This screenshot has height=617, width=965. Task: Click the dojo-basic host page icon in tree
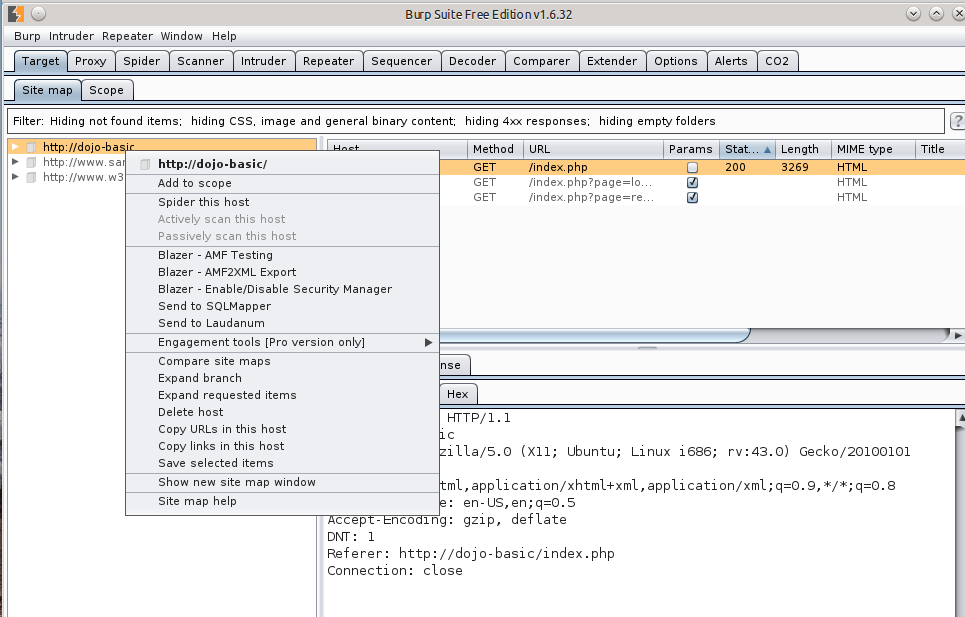31,148
